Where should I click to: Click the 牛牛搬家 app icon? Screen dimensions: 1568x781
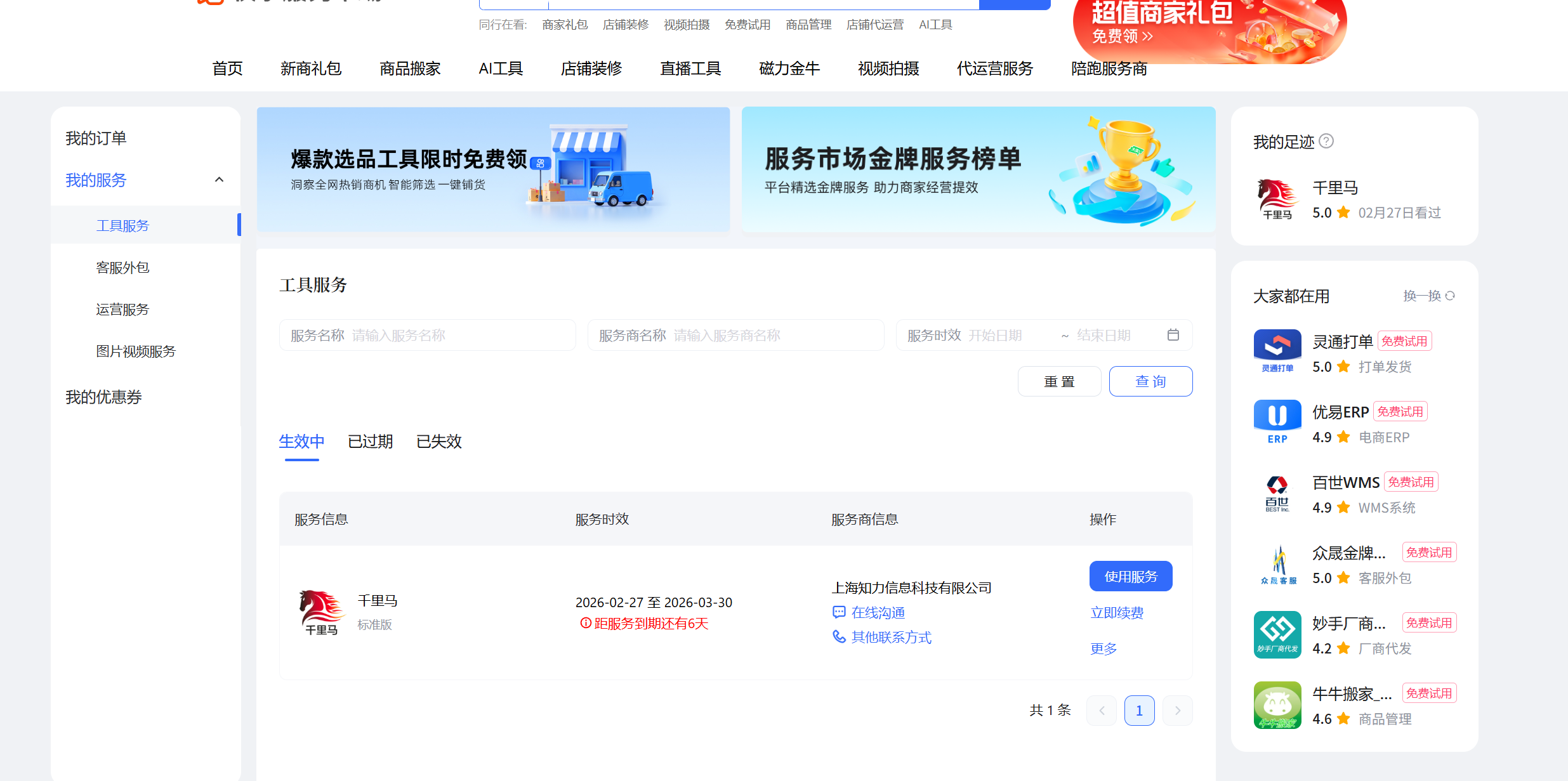pyautogui.click(x=1277, y=704)
